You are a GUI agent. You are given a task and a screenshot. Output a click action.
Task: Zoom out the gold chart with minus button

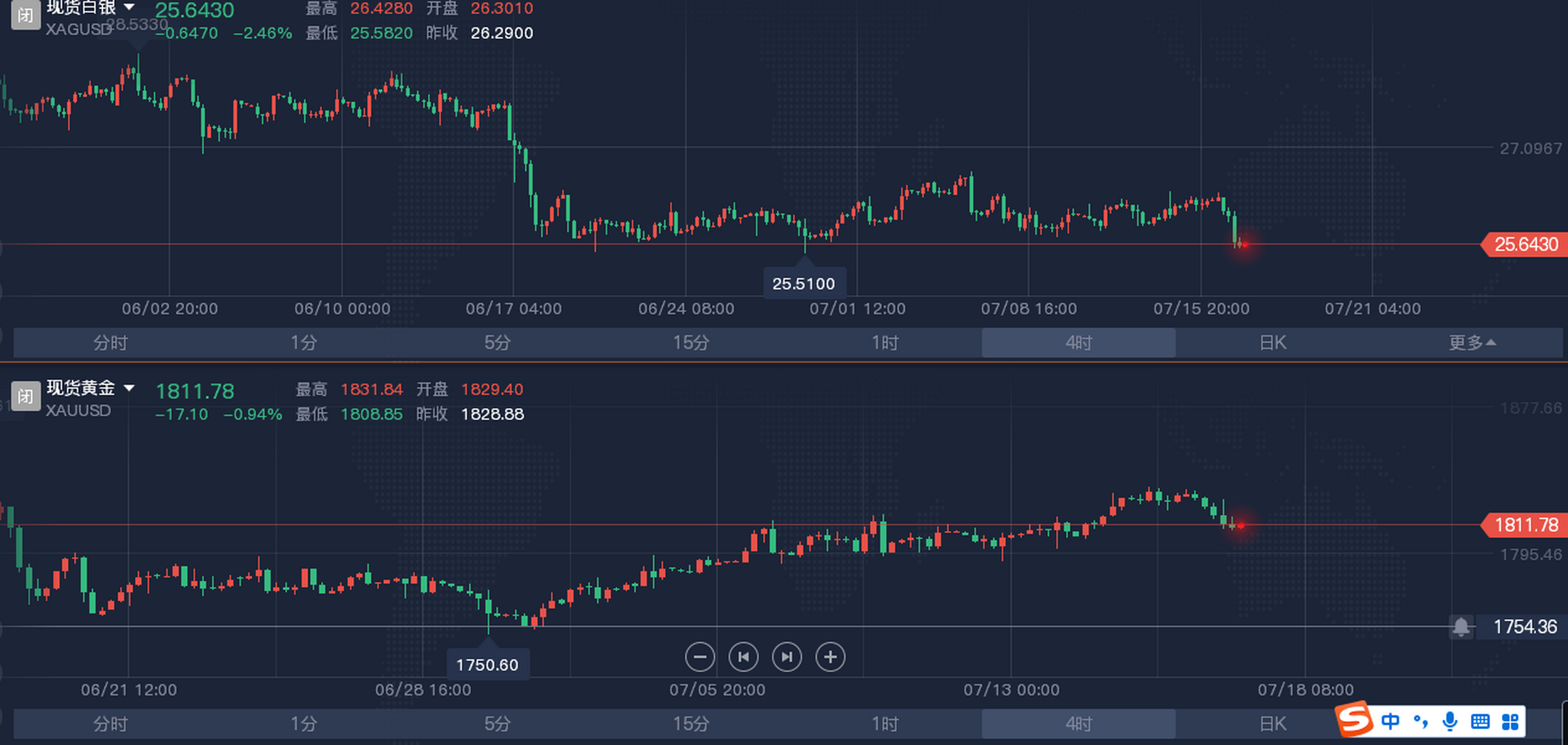pos(700,657)
